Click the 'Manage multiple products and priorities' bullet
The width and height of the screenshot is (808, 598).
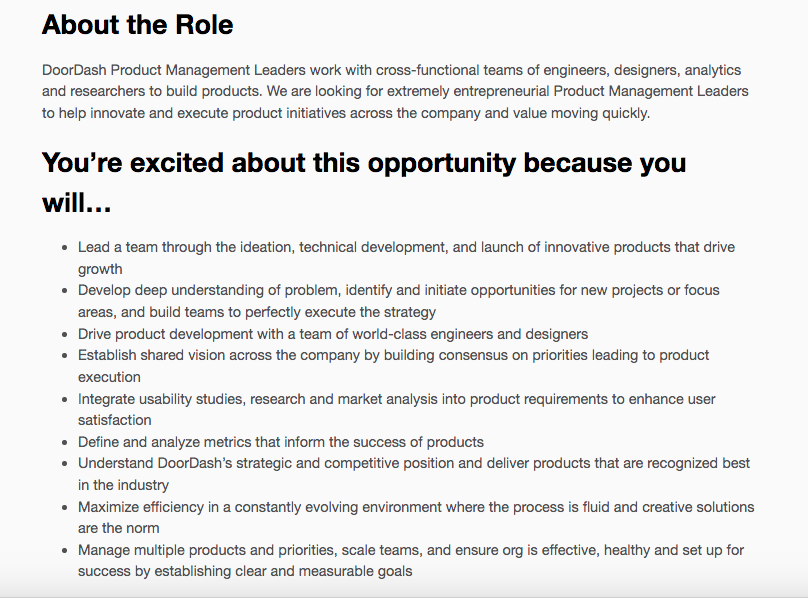coord(411,560)
